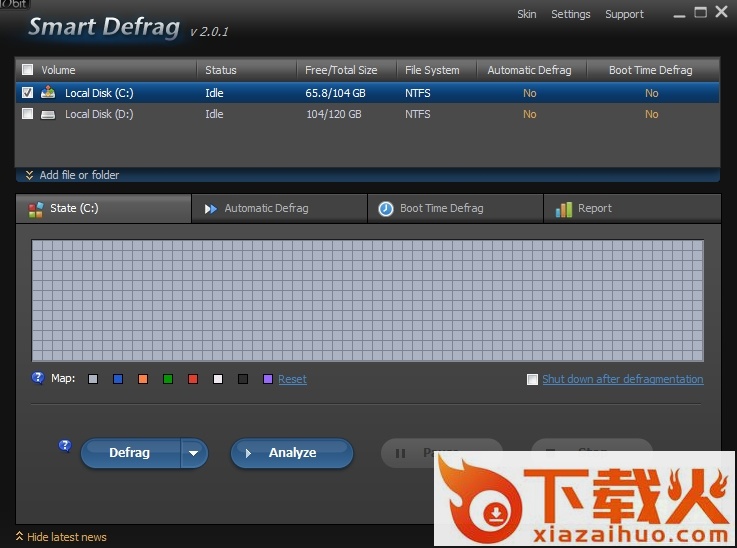
Task: Click the clock icon on Boot Time Defrag tab
Action: click(x=386, y=209)
